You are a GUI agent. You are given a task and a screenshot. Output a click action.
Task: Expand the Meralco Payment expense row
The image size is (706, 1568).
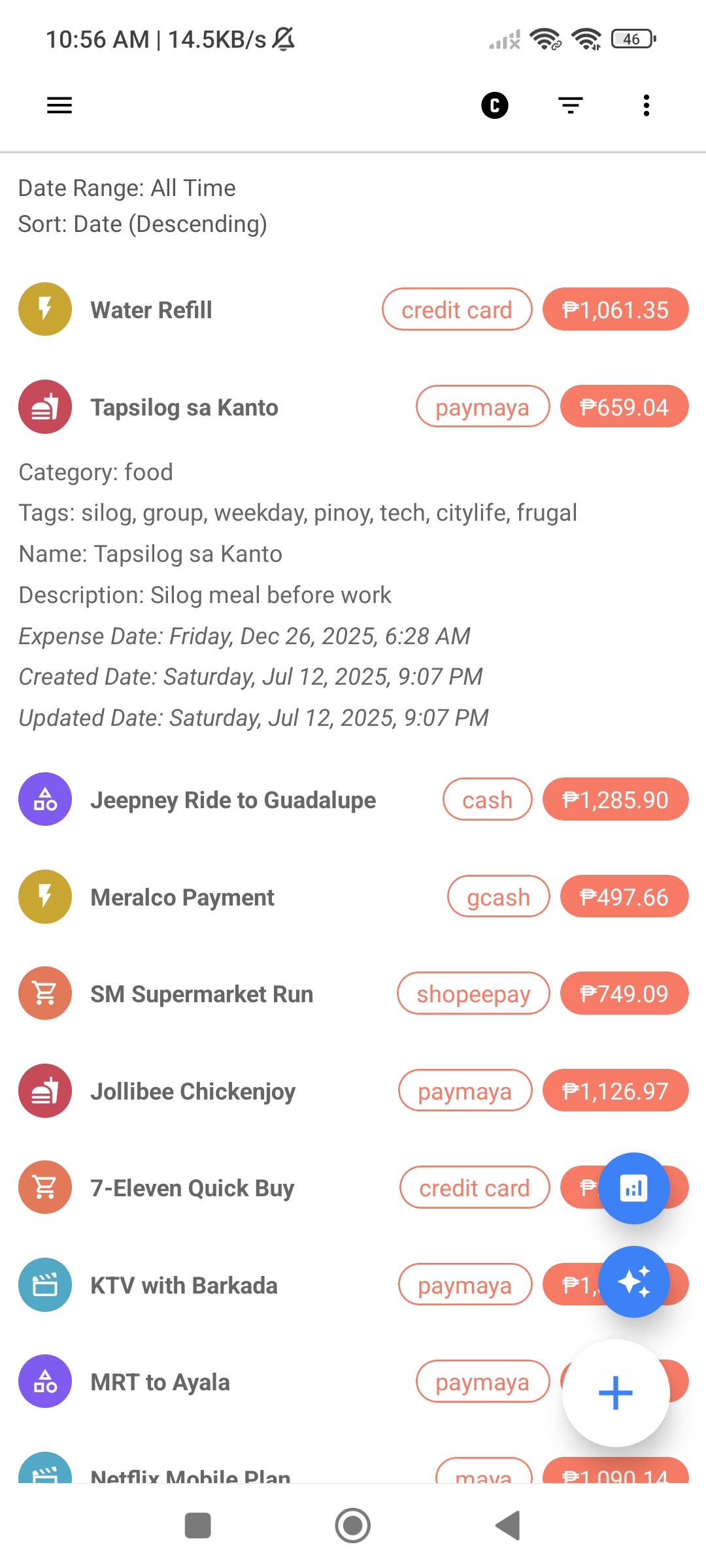(x=182, y=897)
